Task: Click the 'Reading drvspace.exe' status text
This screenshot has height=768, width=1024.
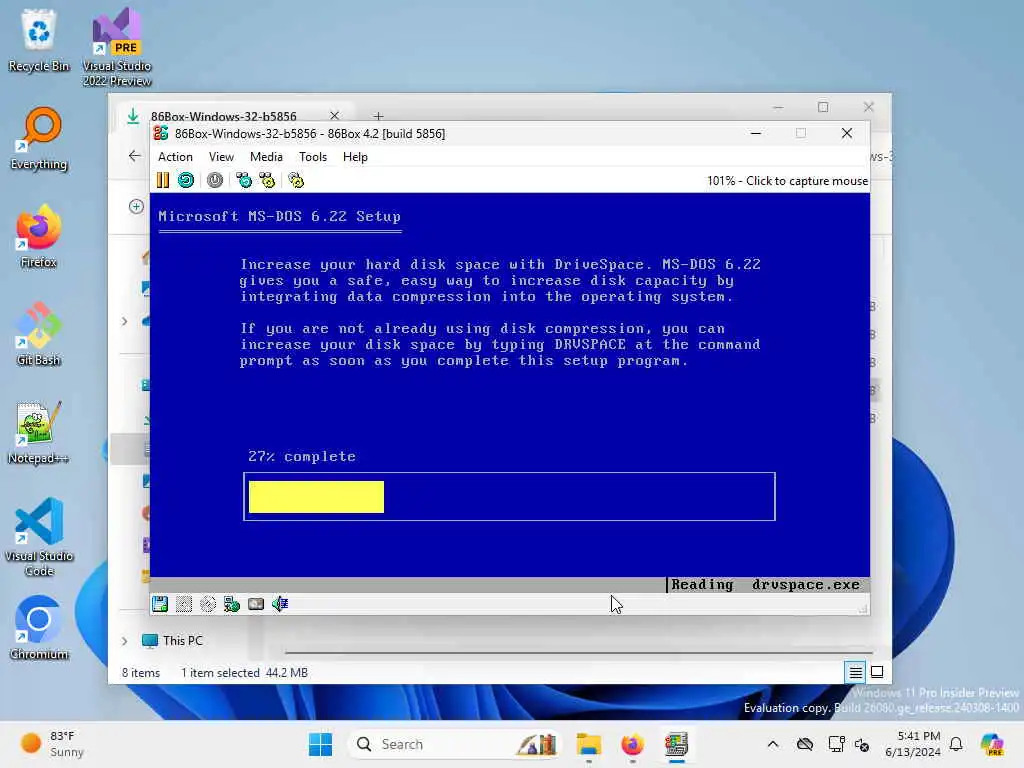Action: [765, 584]
